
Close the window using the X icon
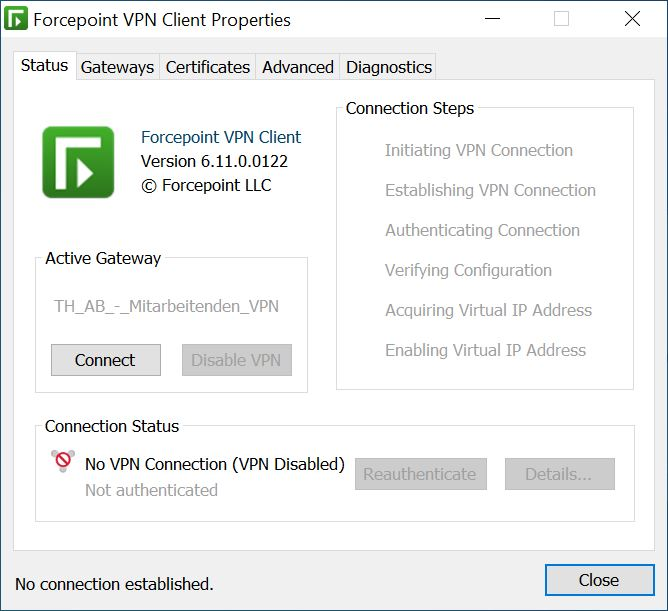tap(632, 19)
